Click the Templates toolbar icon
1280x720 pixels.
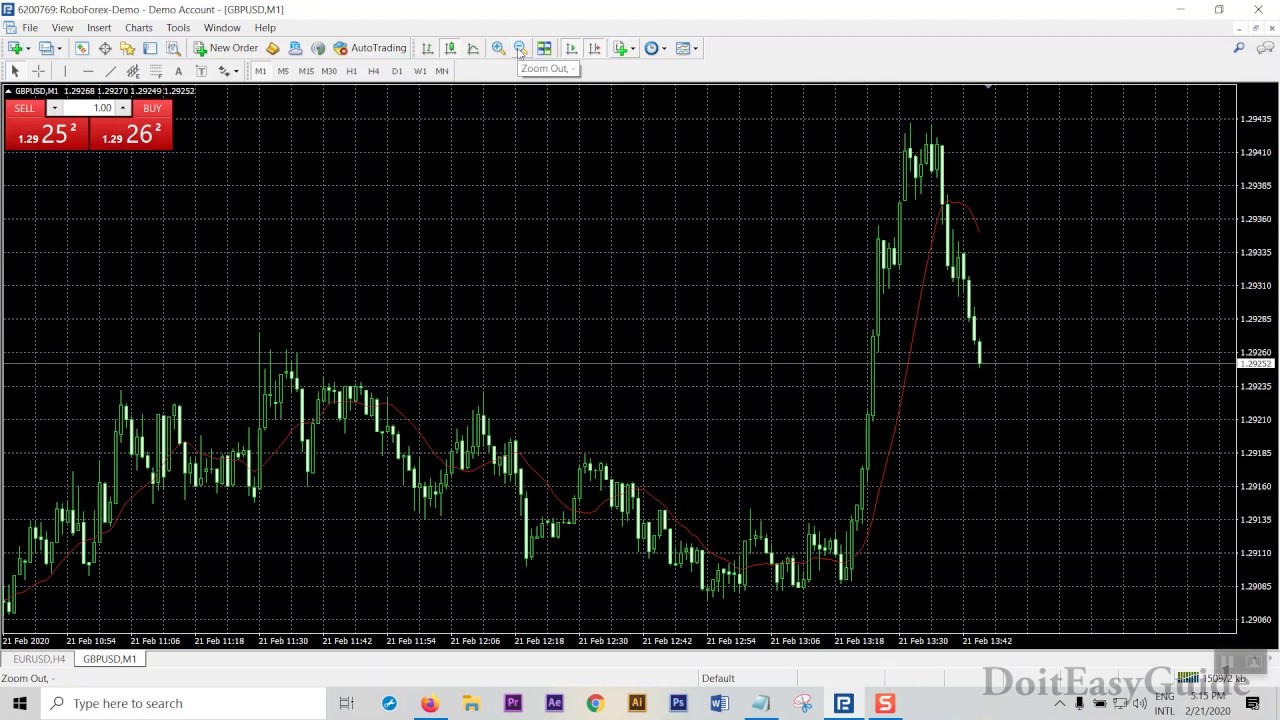click(x=683, y=48)
